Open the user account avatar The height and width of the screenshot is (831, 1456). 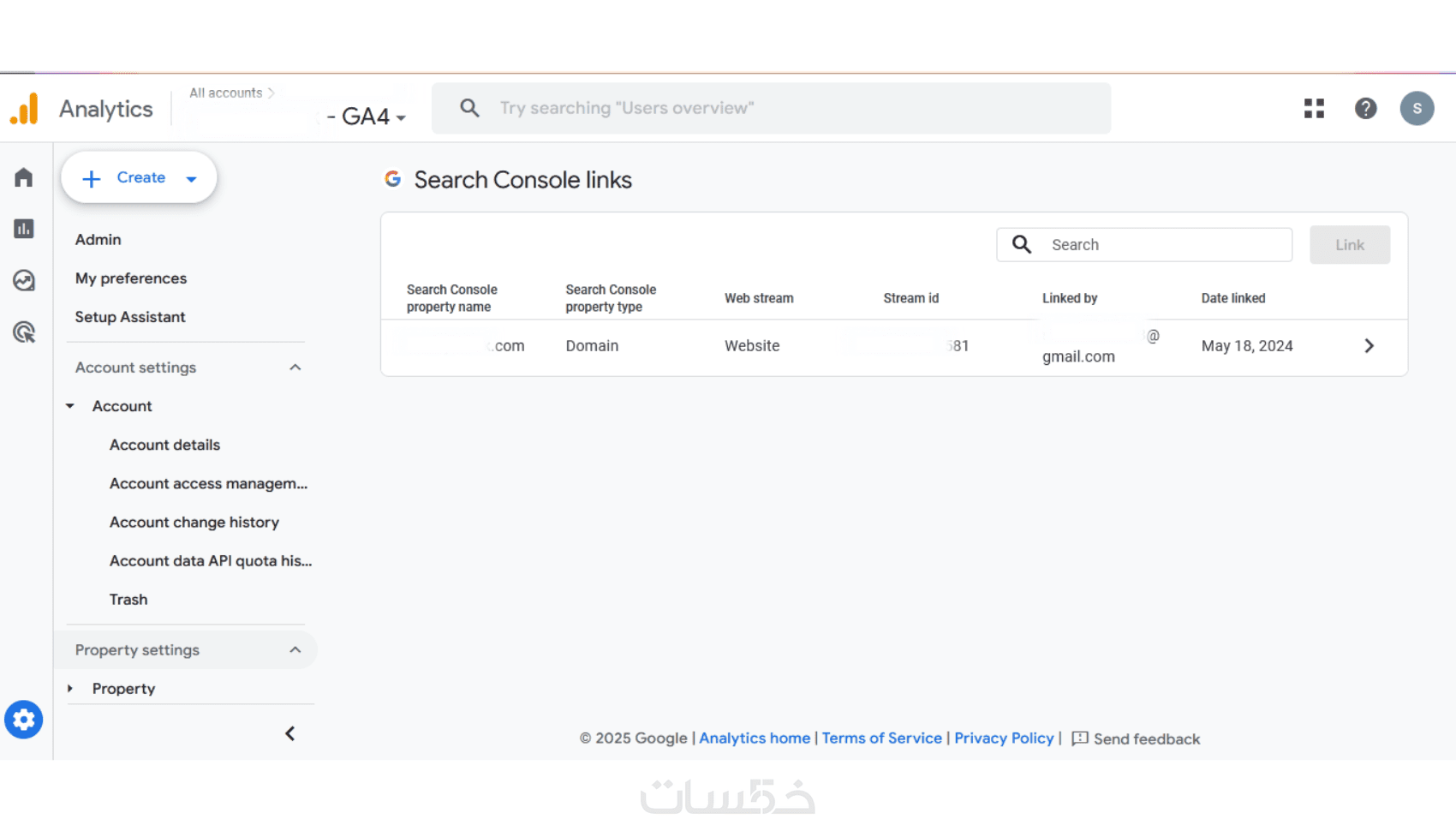coord(1417,108)
